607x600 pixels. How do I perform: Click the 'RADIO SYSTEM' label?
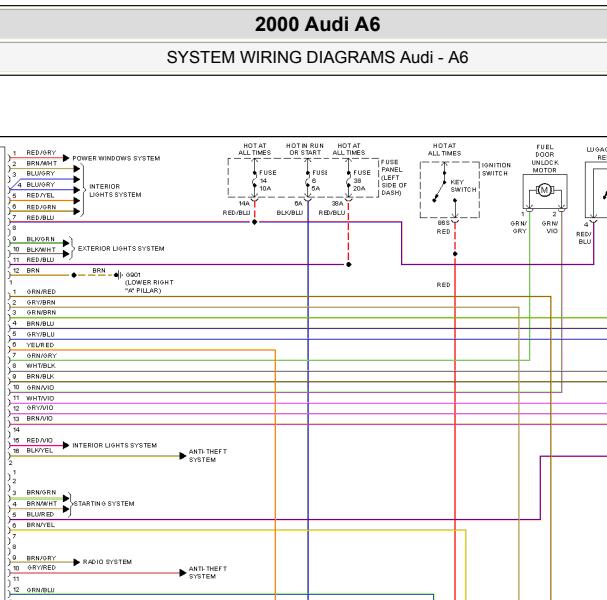107,562
